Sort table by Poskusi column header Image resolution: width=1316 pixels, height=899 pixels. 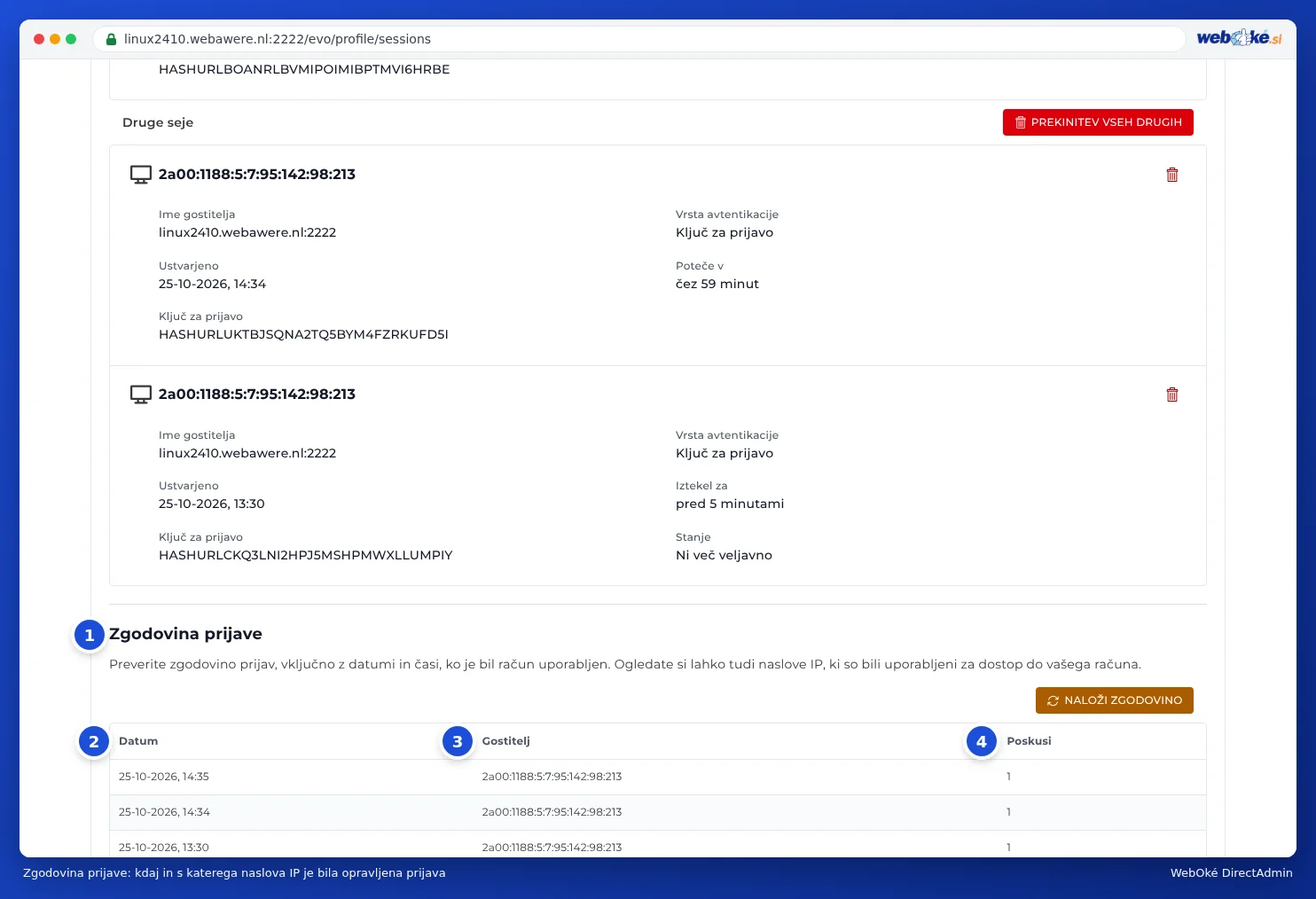[1029, 741]
